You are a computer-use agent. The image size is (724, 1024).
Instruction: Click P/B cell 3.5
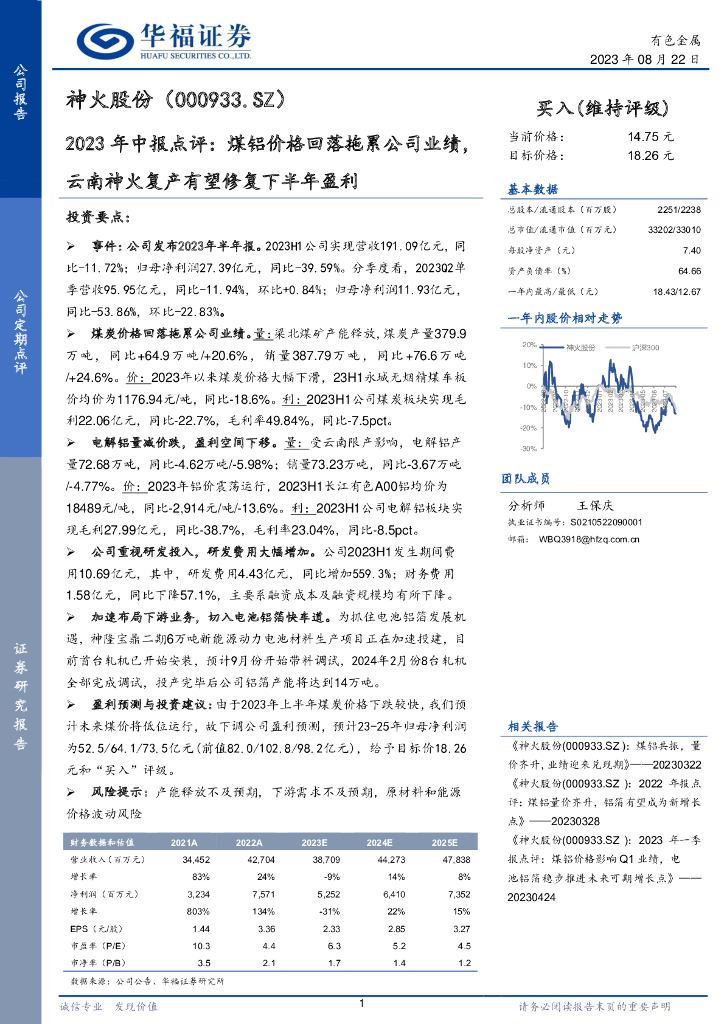point(204,963)
